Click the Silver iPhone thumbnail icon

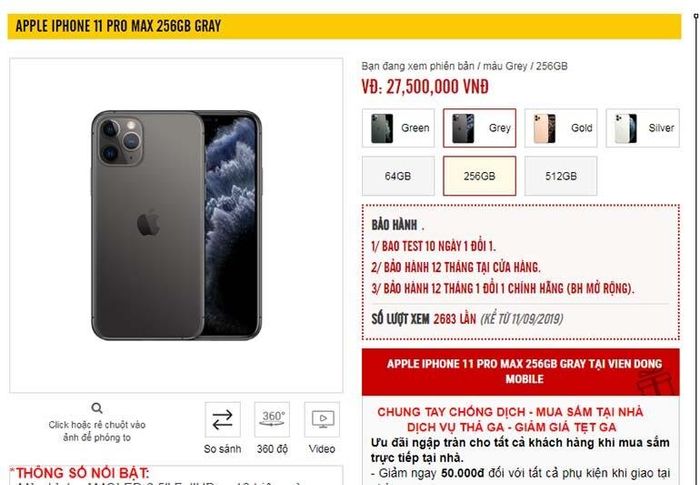click(626, 128)
